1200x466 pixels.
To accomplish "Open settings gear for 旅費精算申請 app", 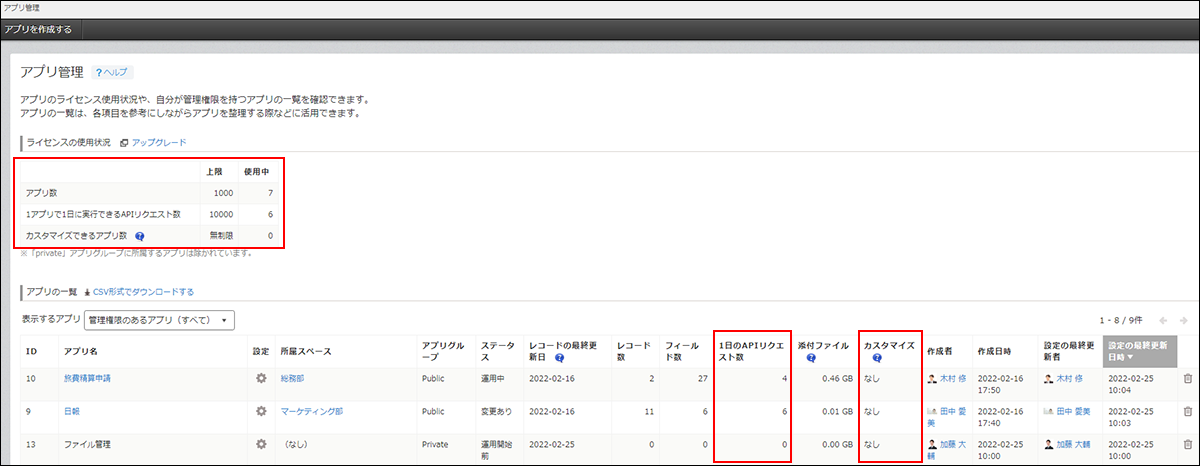I will (x=261, y=379).
